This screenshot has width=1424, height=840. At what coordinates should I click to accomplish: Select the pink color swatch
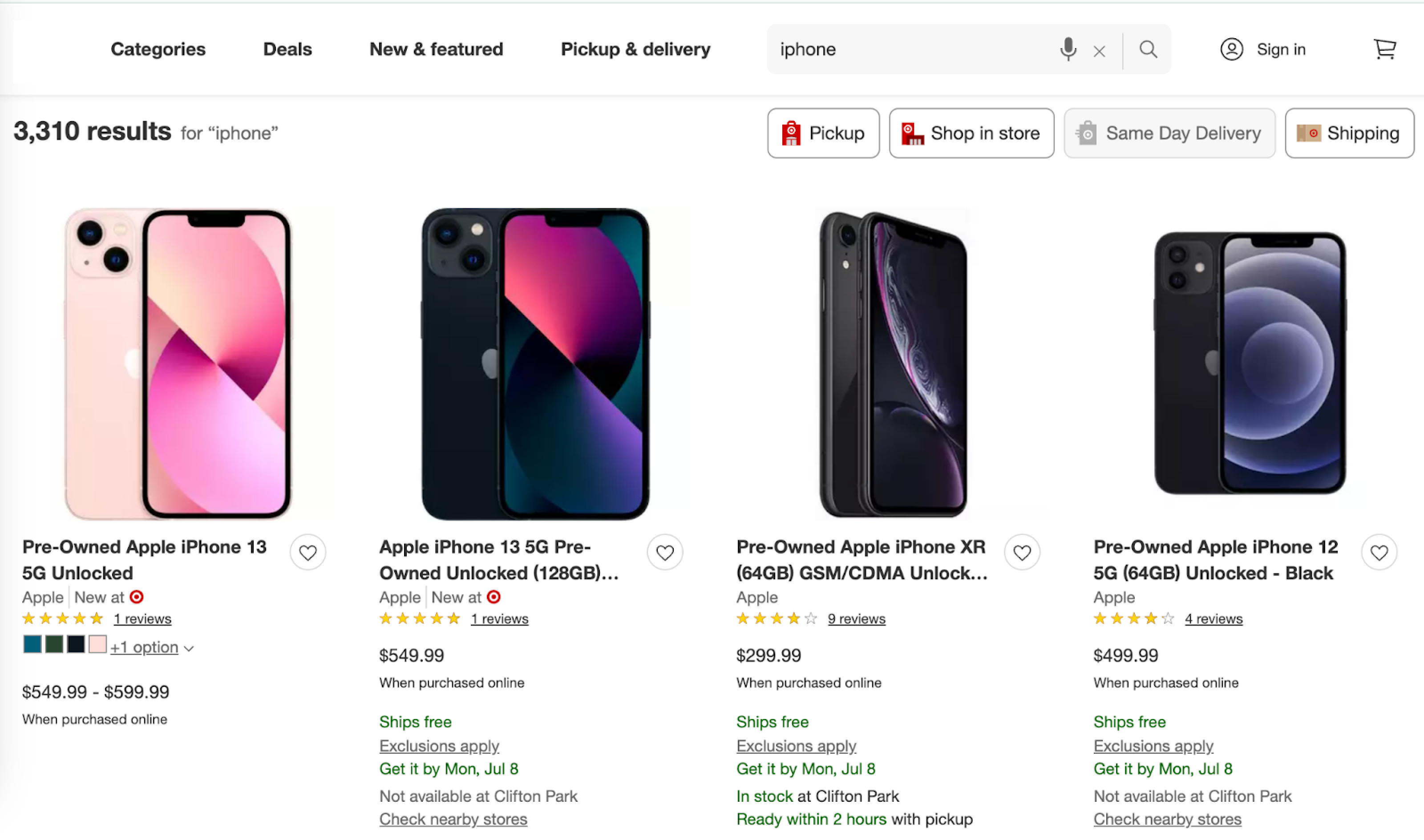pos(97,644)
